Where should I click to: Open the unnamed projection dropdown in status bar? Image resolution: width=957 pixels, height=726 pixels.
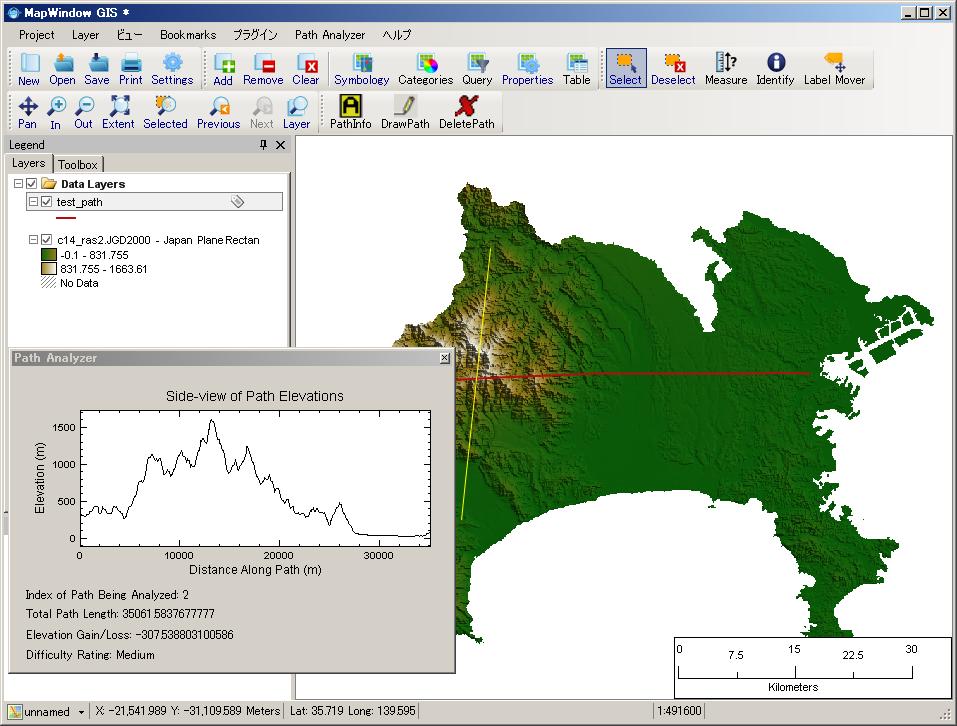[79, 712]
